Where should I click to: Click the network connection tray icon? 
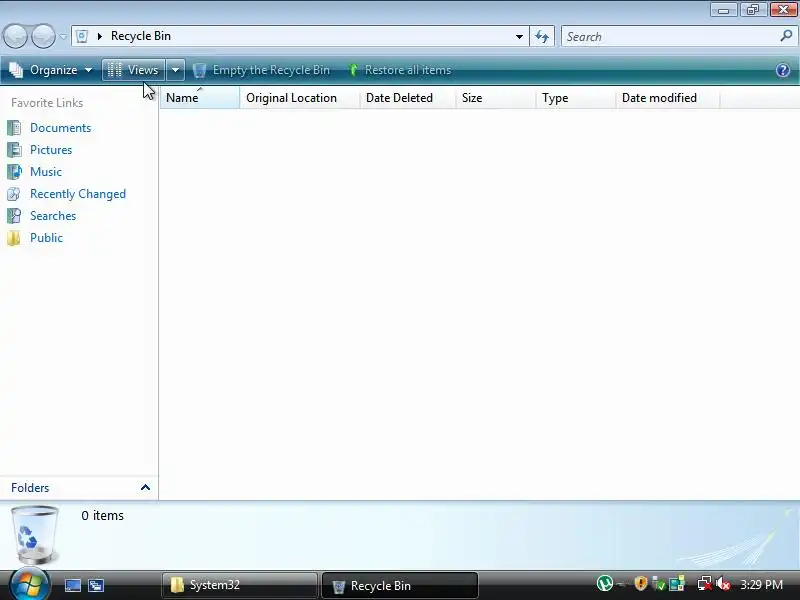(705, 583)
